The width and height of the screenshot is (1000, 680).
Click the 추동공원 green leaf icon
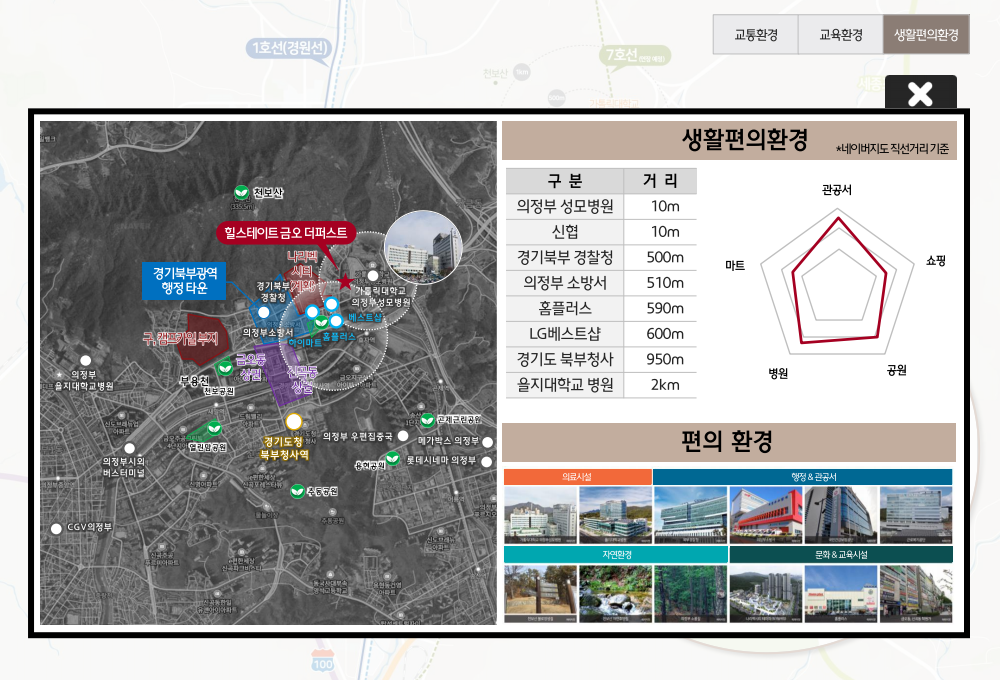(x=297, y=491)
